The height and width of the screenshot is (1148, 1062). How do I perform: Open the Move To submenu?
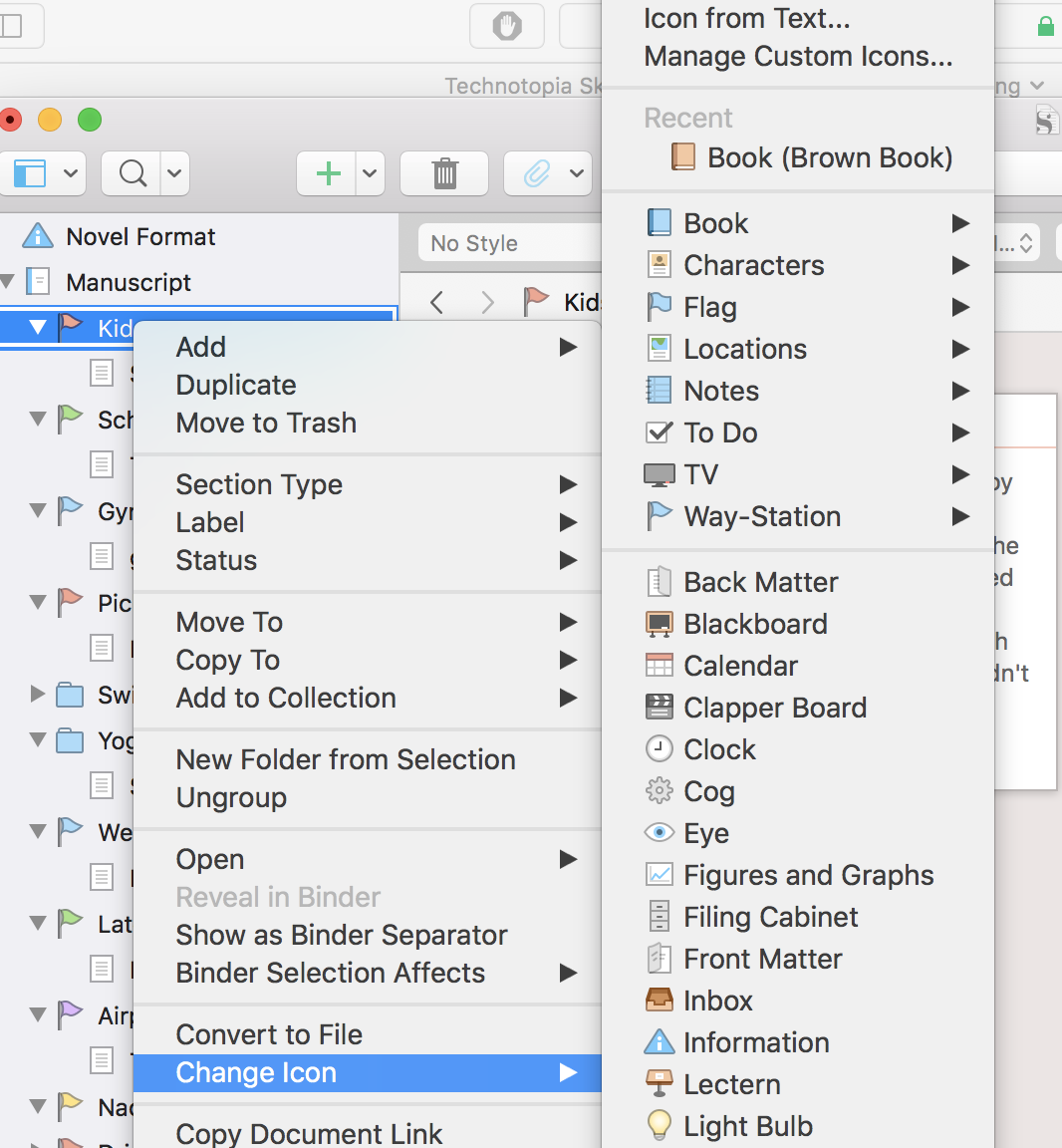368,622
